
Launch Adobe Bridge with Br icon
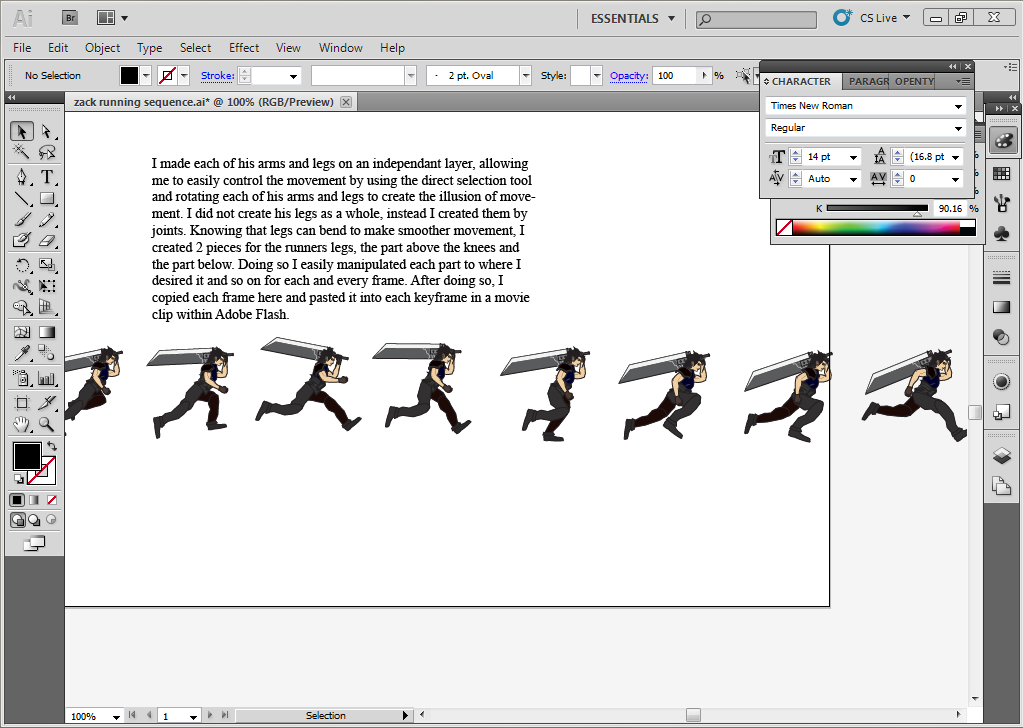(x=70, y=18)
